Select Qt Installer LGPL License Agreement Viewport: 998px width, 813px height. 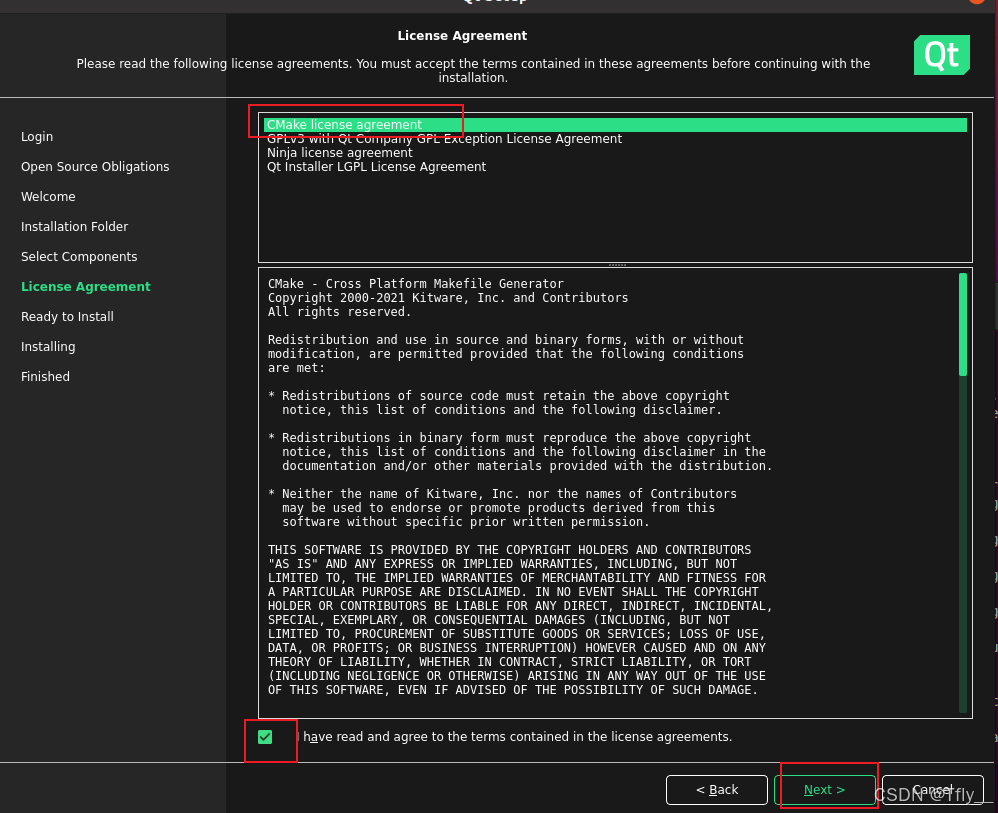point(376,167)
